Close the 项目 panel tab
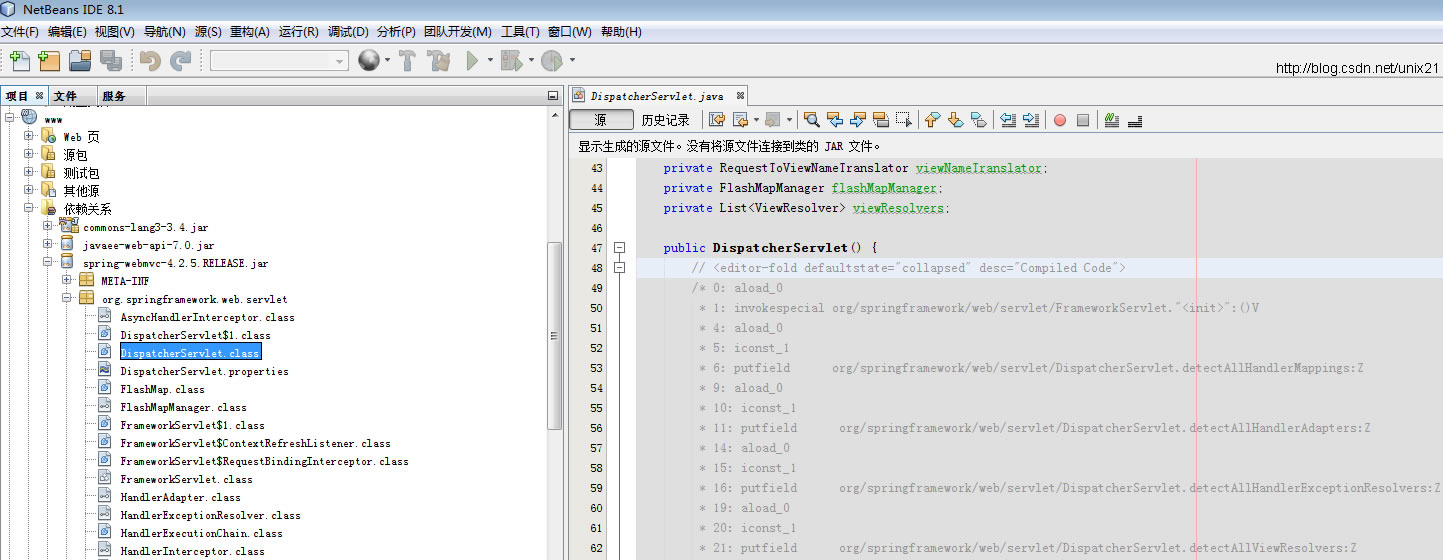Image resolution: width=1443 pixels, height=560 pixels. 40,95
